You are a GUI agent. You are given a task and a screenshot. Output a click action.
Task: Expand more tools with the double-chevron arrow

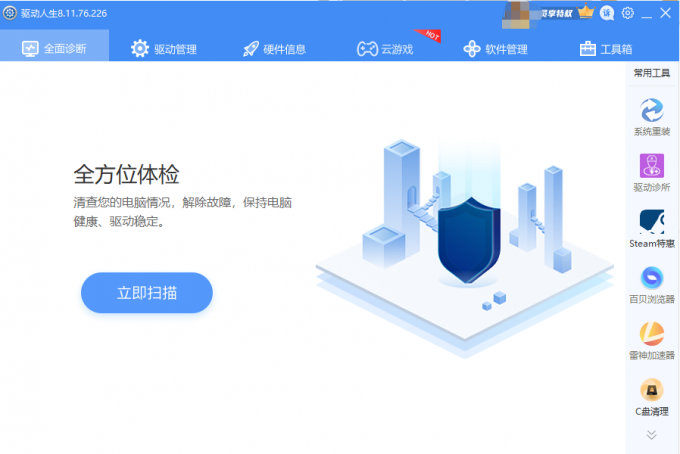pos(651,434)
